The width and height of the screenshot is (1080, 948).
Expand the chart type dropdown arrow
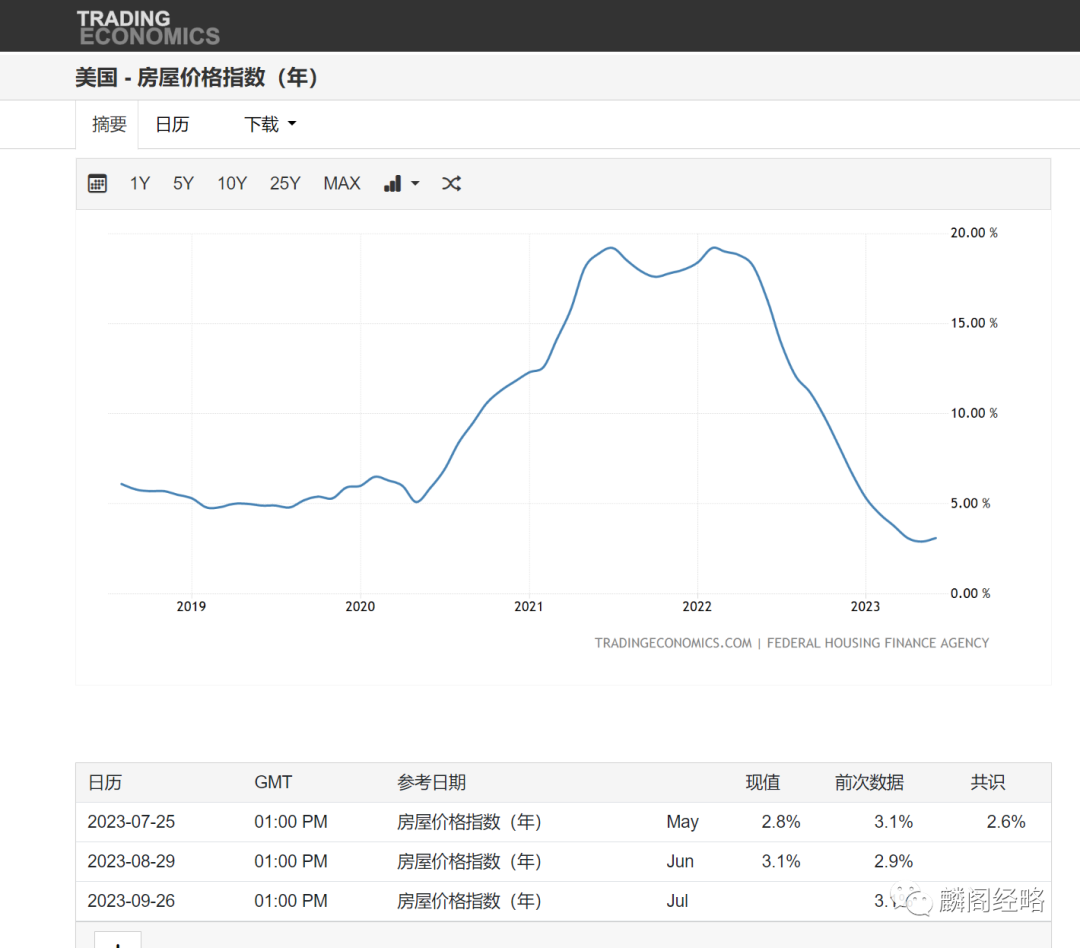(415, 183)
